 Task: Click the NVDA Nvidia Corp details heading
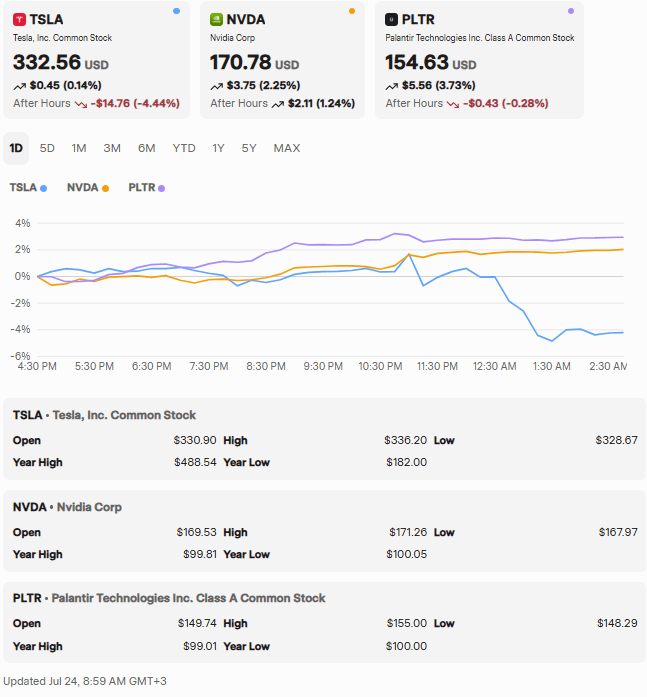pos(67,507)
